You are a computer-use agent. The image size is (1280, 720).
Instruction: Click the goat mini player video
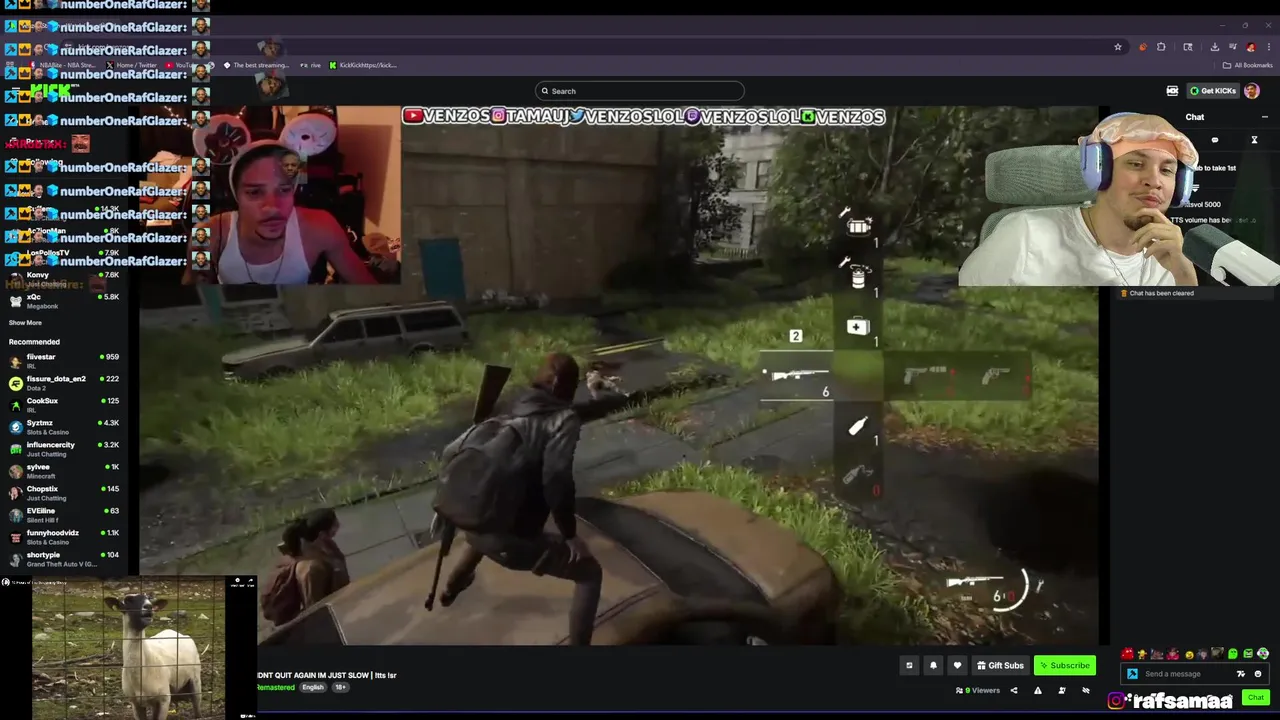[128, 648]
